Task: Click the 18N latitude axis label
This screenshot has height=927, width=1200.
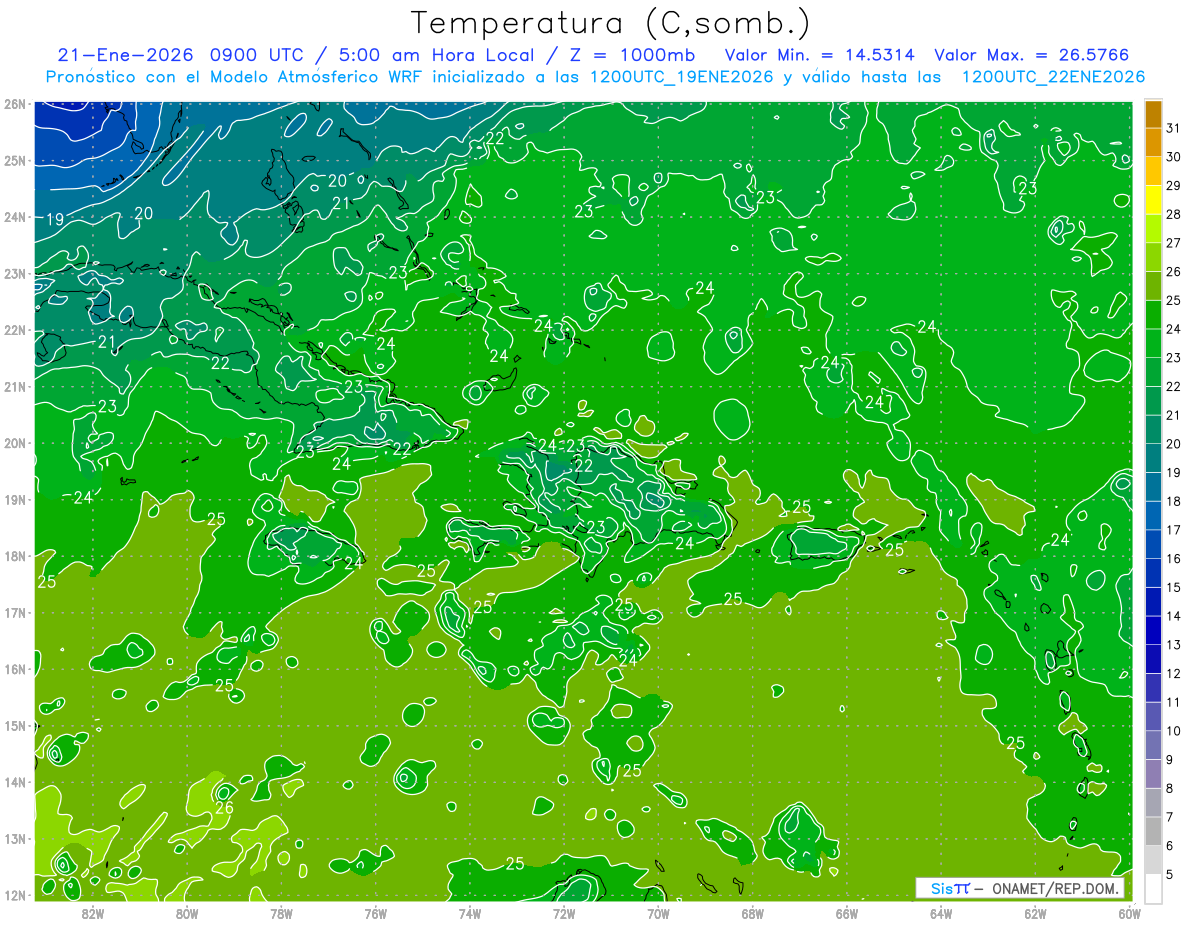Action: pyautogui.click(x=15, y=556)
